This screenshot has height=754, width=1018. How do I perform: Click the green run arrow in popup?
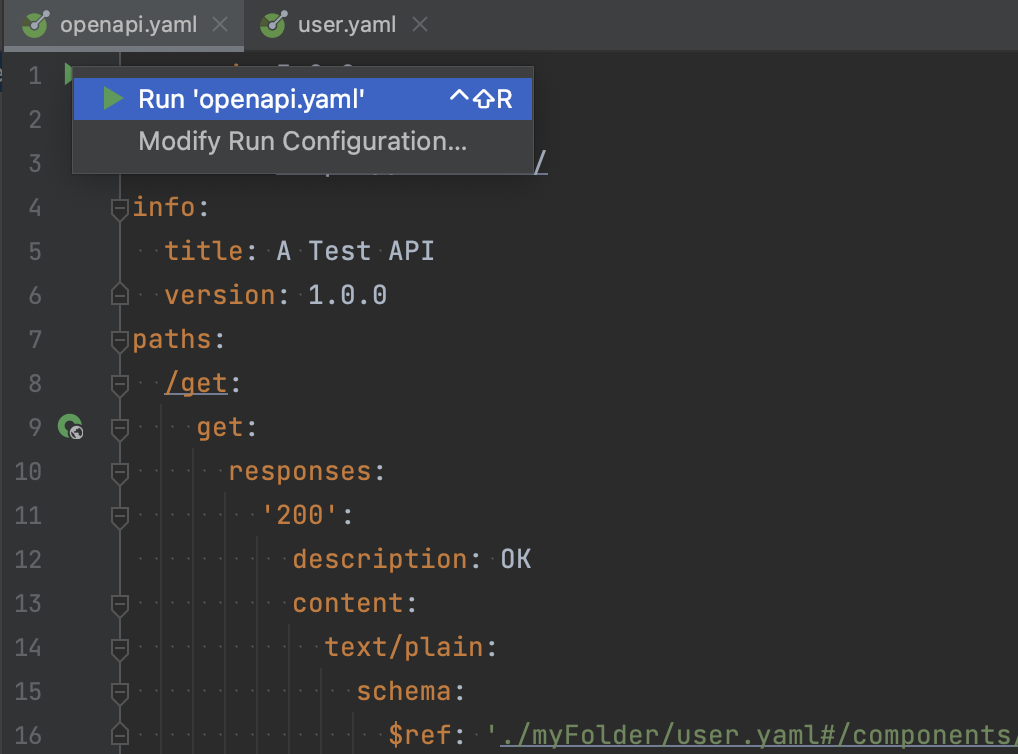coord(113,99)
